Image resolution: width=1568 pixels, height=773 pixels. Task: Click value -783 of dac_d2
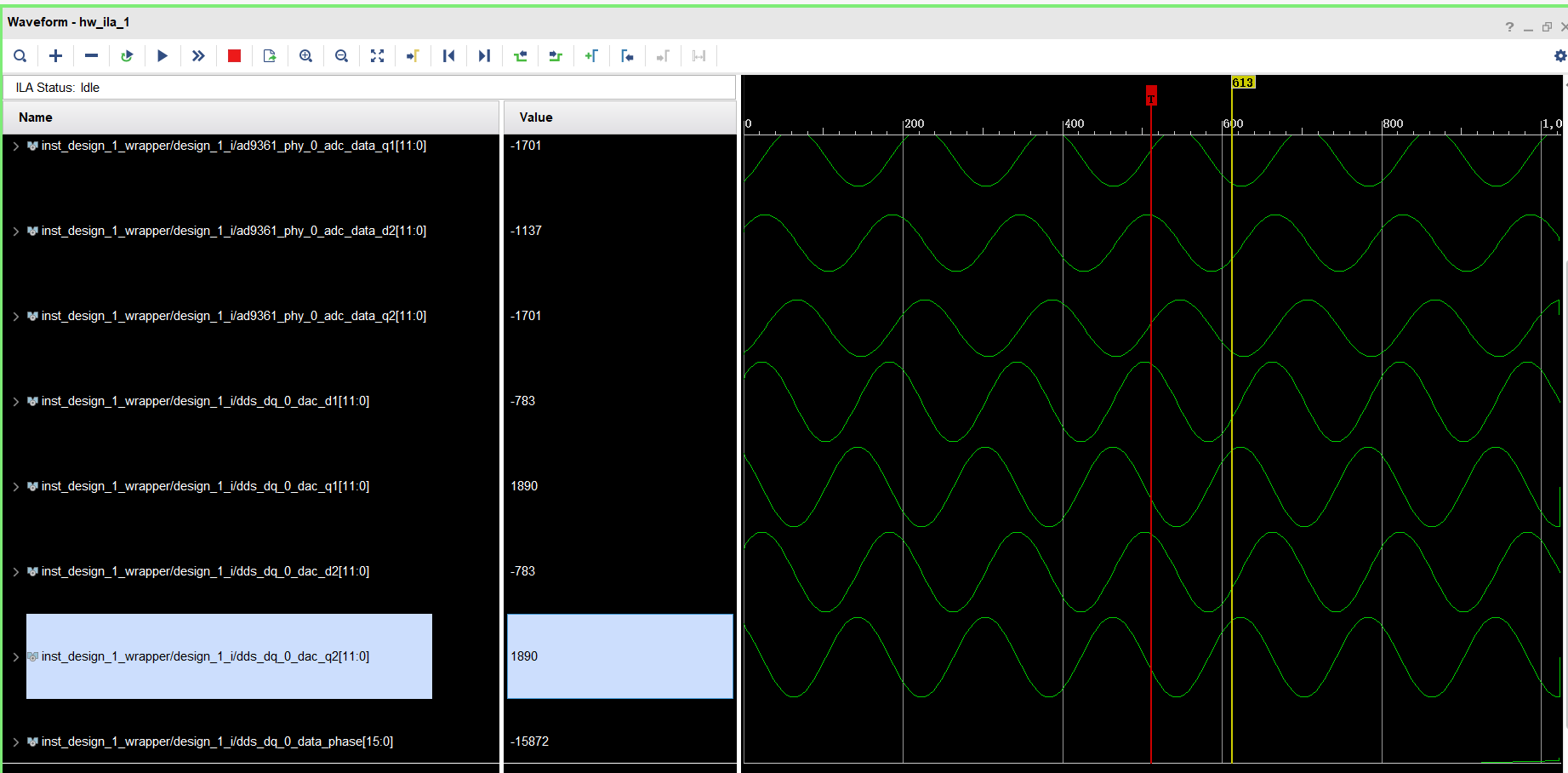(x=522, y=571)
